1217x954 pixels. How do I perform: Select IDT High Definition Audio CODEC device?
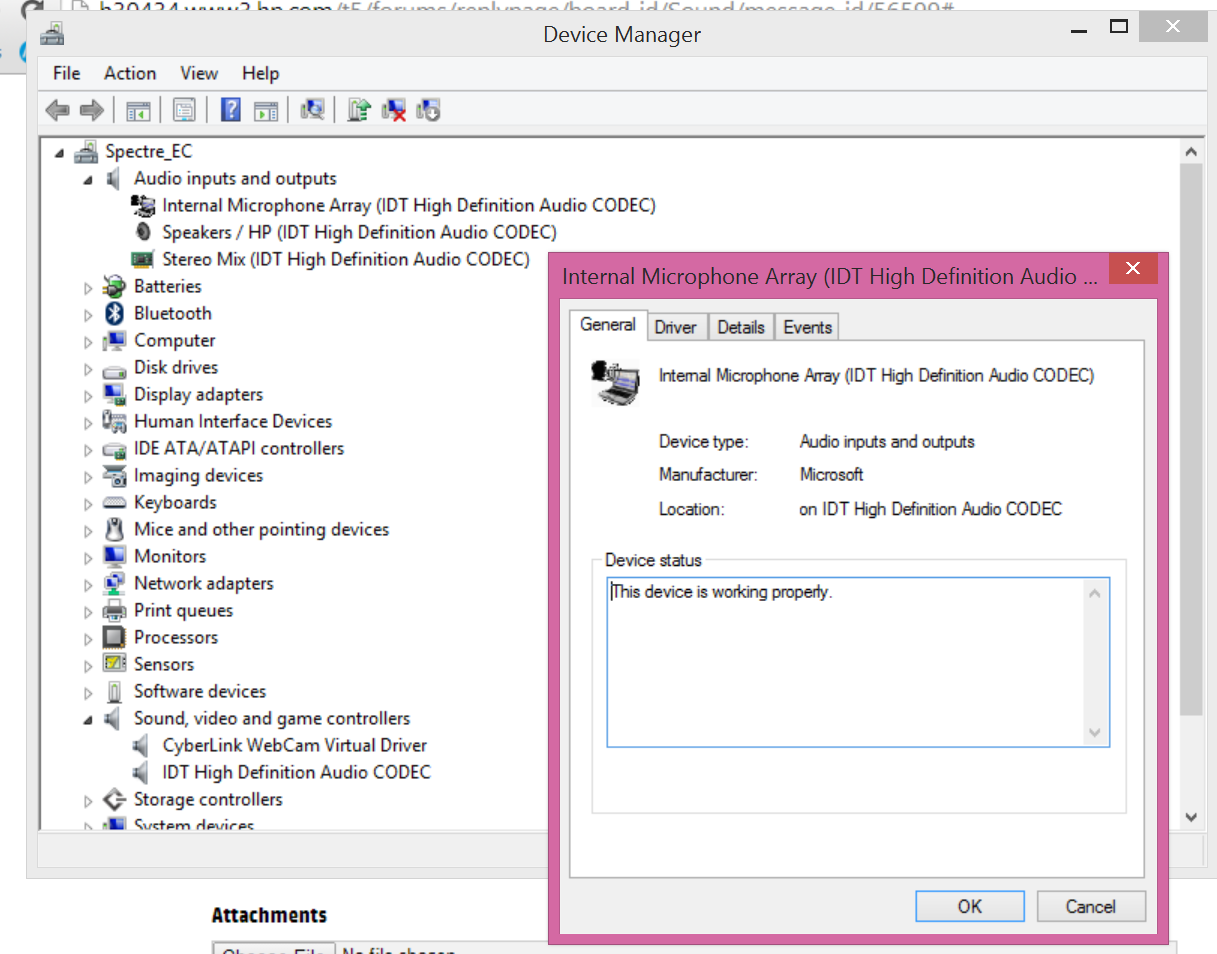pos(296,772)
